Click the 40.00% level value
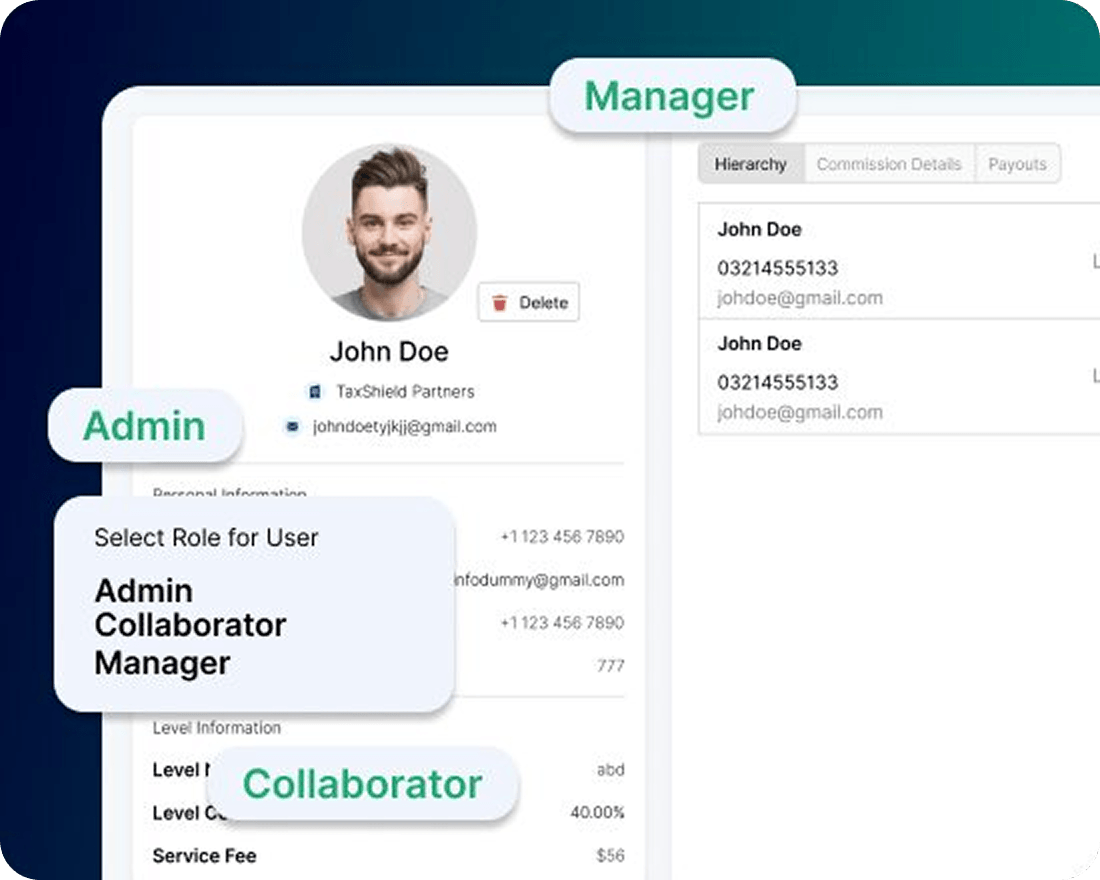The width and height of the screenshot is (1100, 880). point(597,813)
